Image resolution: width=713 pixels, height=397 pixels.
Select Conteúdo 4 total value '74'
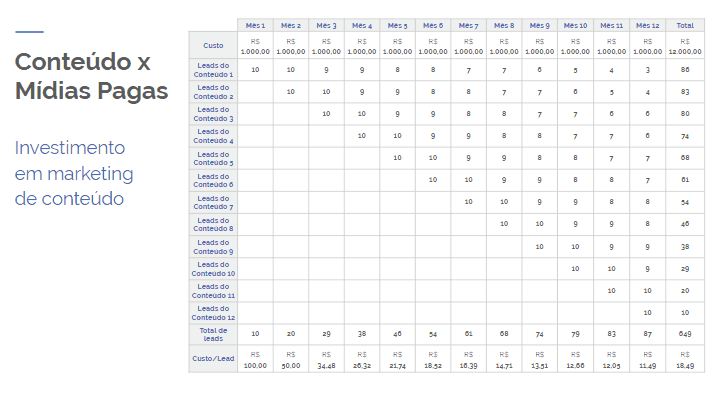click(685, 136)
